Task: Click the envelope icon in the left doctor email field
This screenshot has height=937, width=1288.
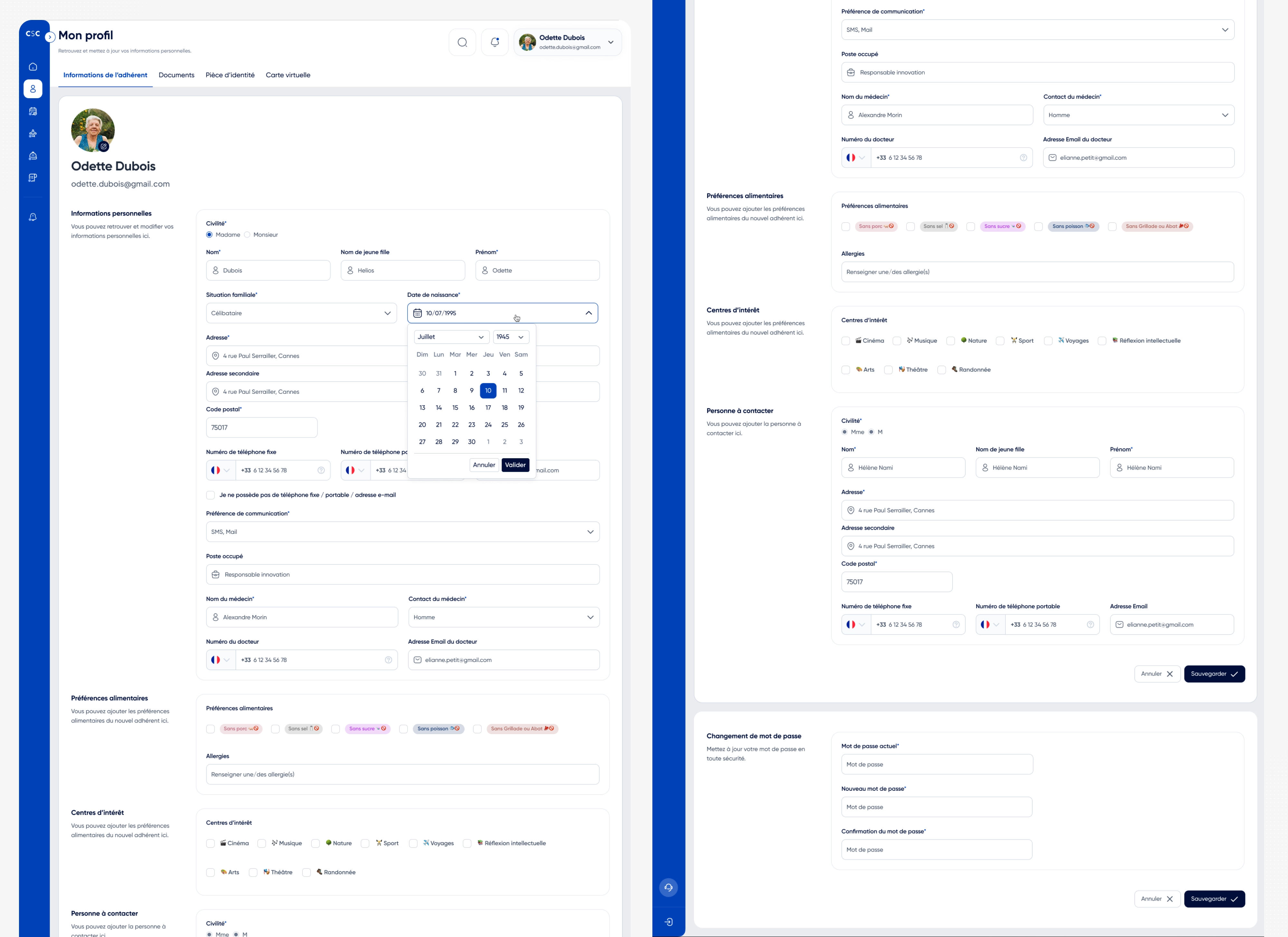Action: click(x=417, y=660)
